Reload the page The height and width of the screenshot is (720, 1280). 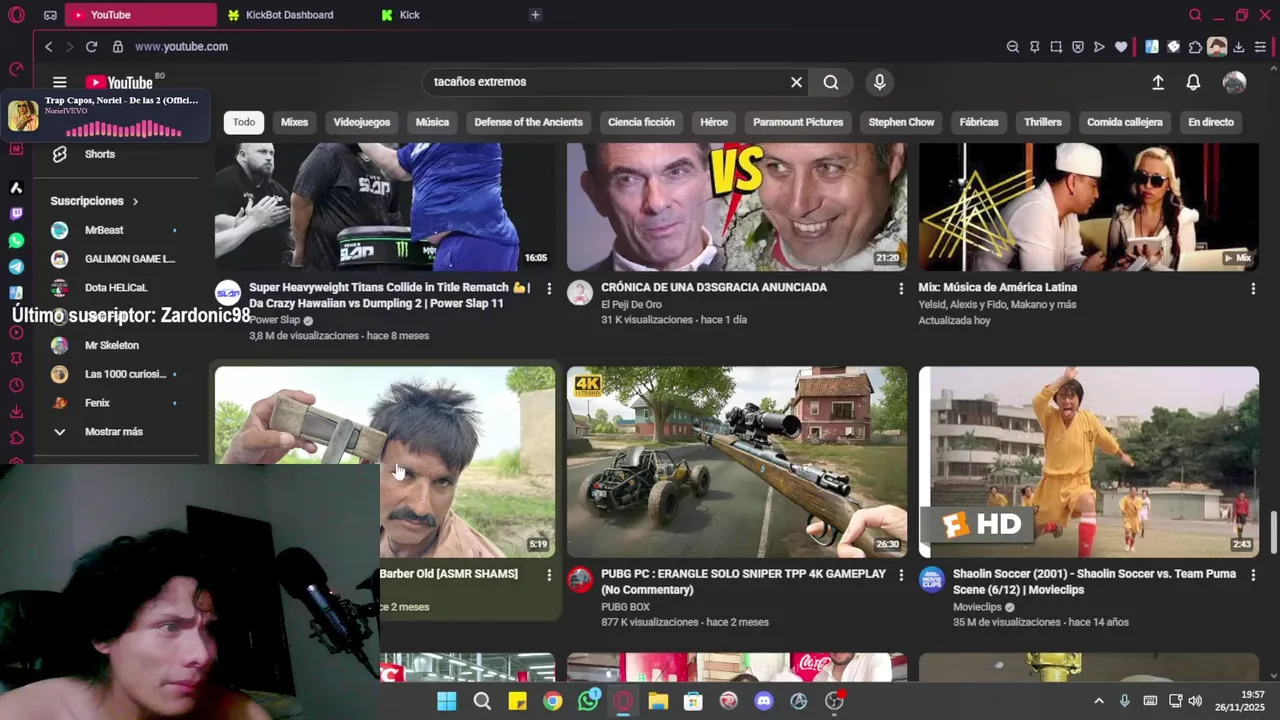(91, 47)
